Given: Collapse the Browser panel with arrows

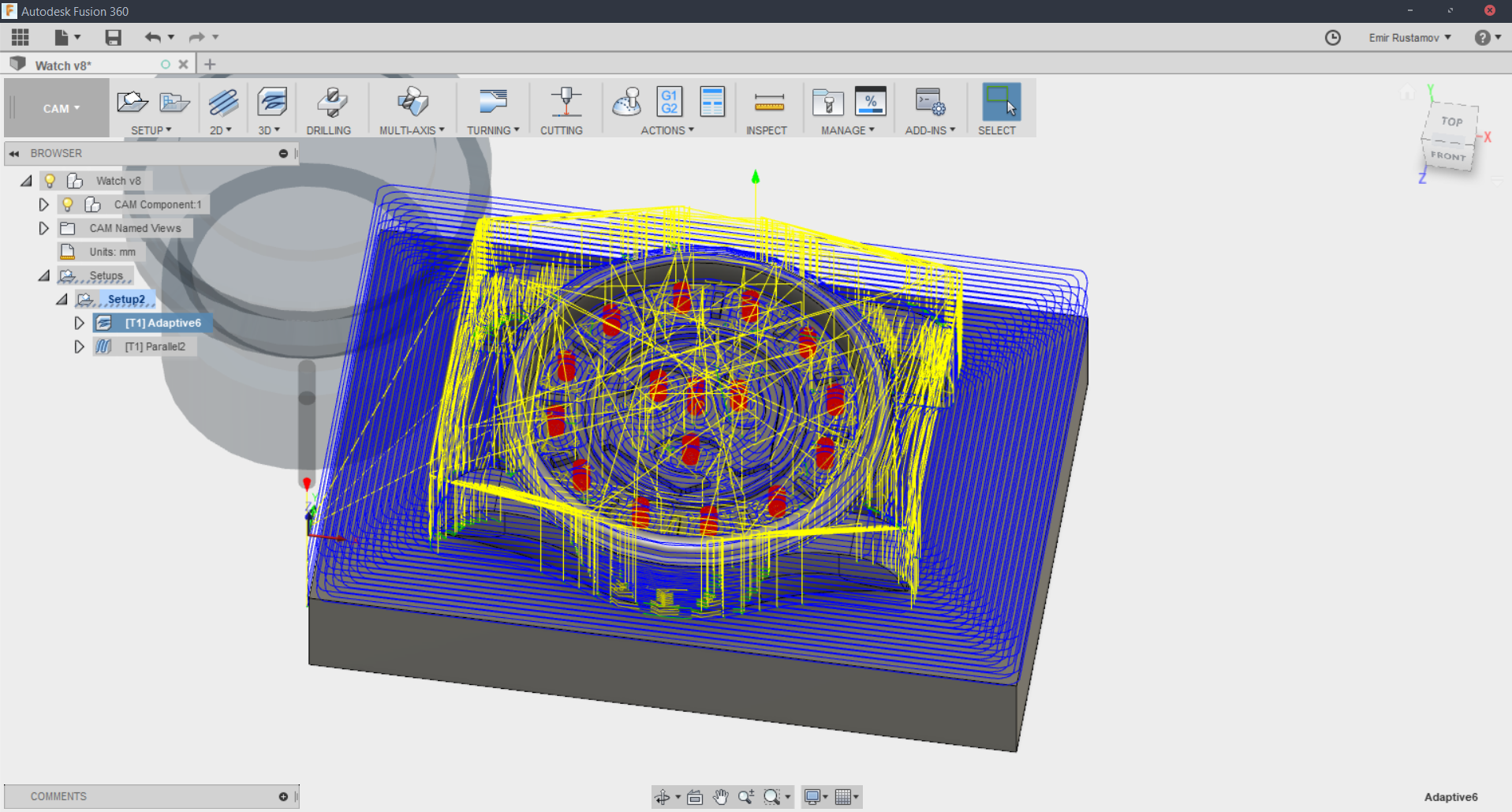Looking at the screenshot, I should pyautogui.click(x=14, y=154).
